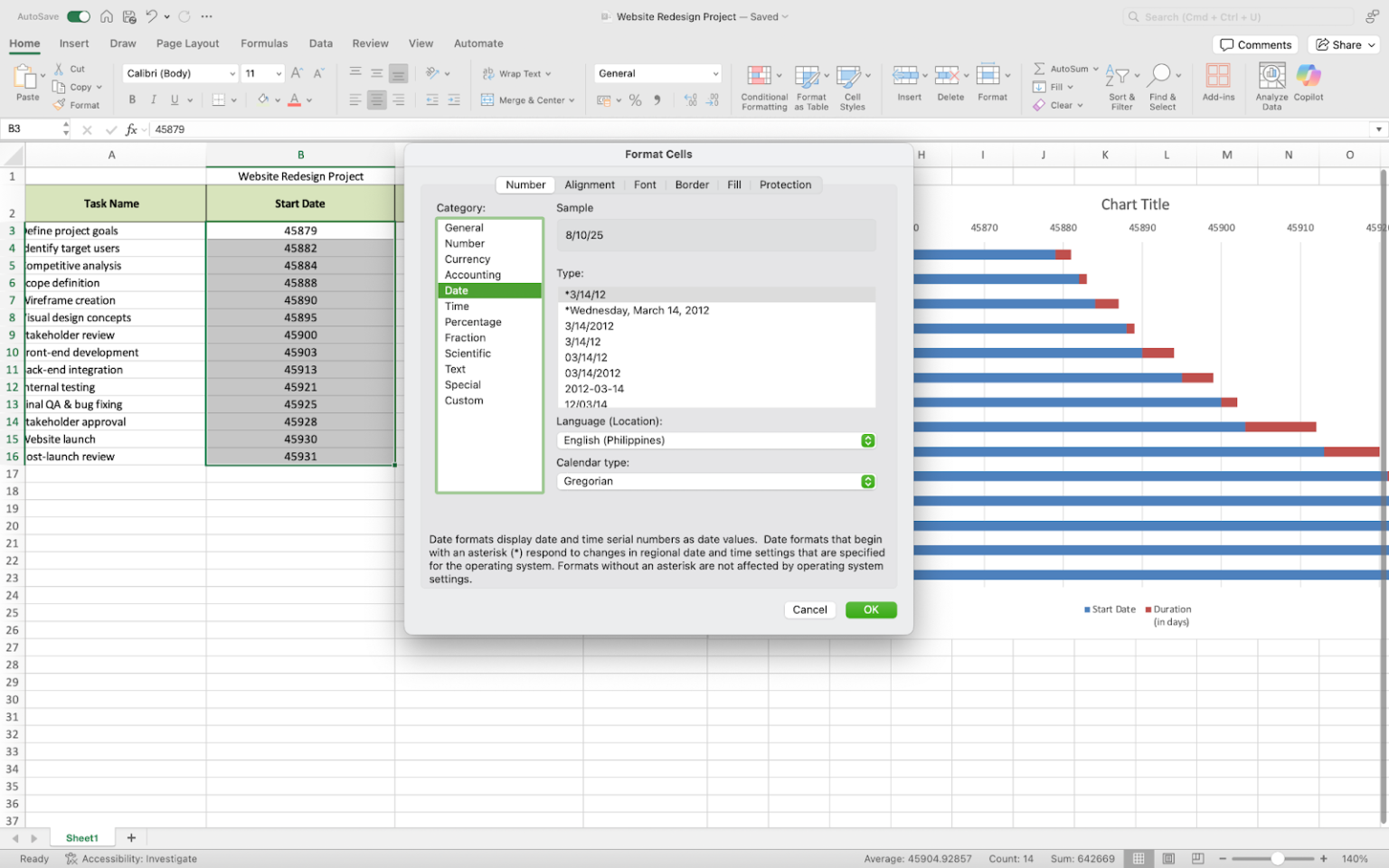
Task: Switch to the Alignment tab
Action: coord(590,184)
